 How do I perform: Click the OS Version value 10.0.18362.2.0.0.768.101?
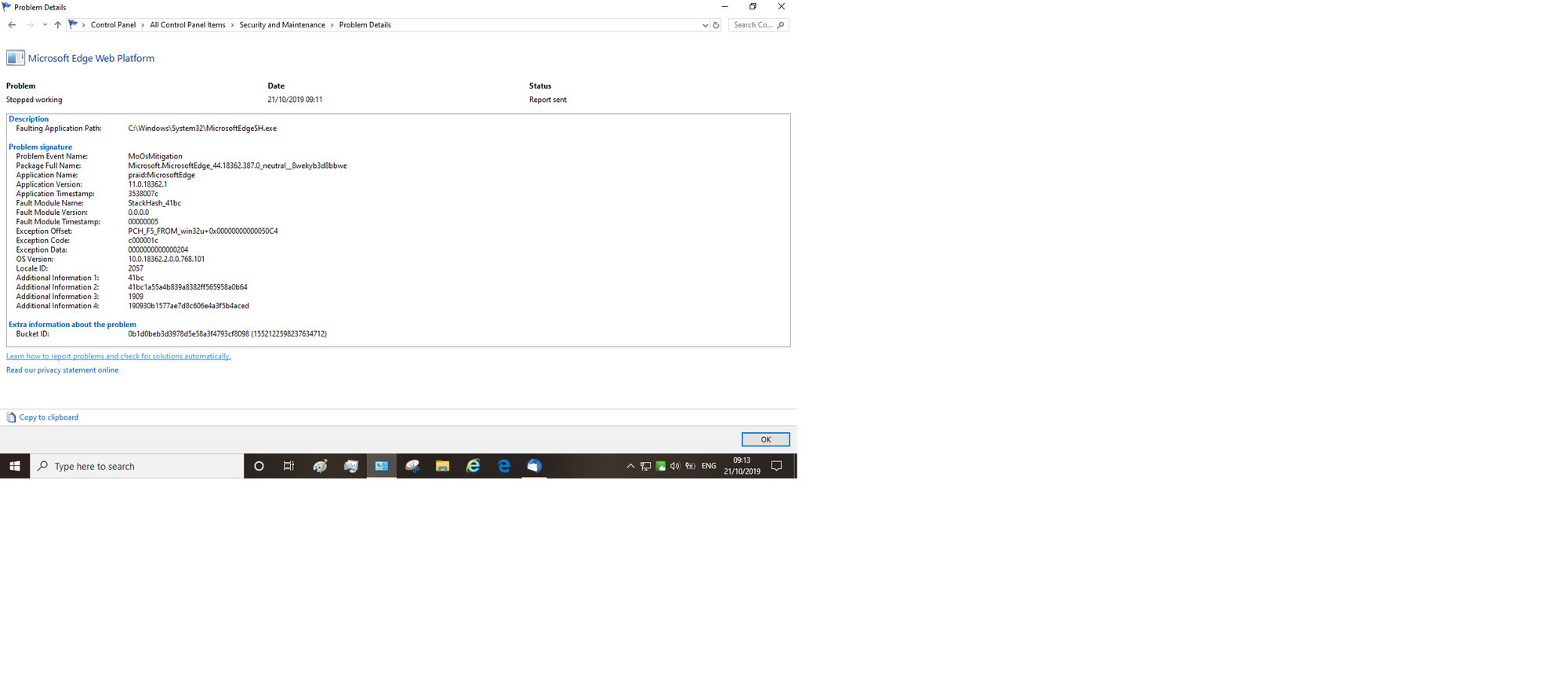point(166,260)
